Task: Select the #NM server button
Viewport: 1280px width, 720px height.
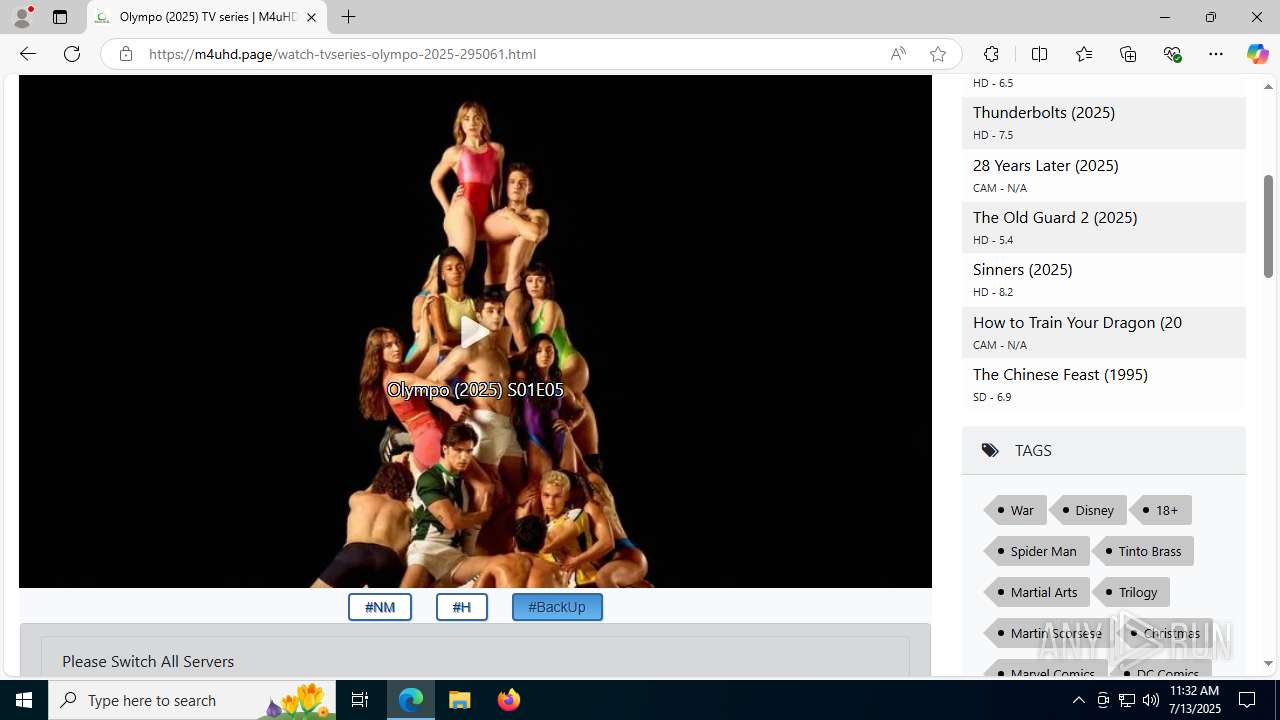Action: (x=380, y=607)
